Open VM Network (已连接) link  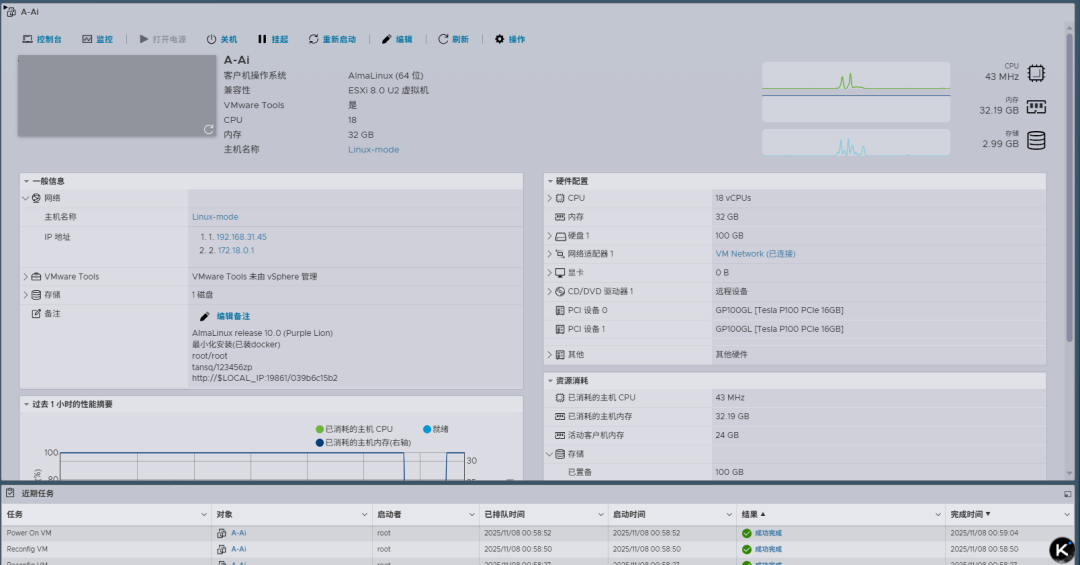coord(755,254)
